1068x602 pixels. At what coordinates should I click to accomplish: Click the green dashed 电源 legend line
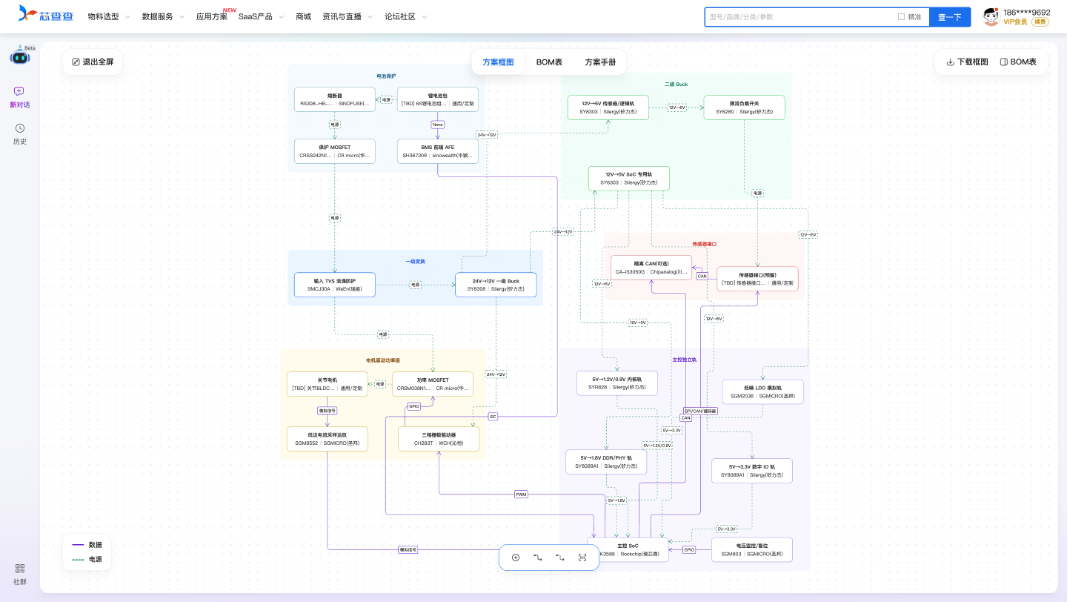[x=78, y=559]
